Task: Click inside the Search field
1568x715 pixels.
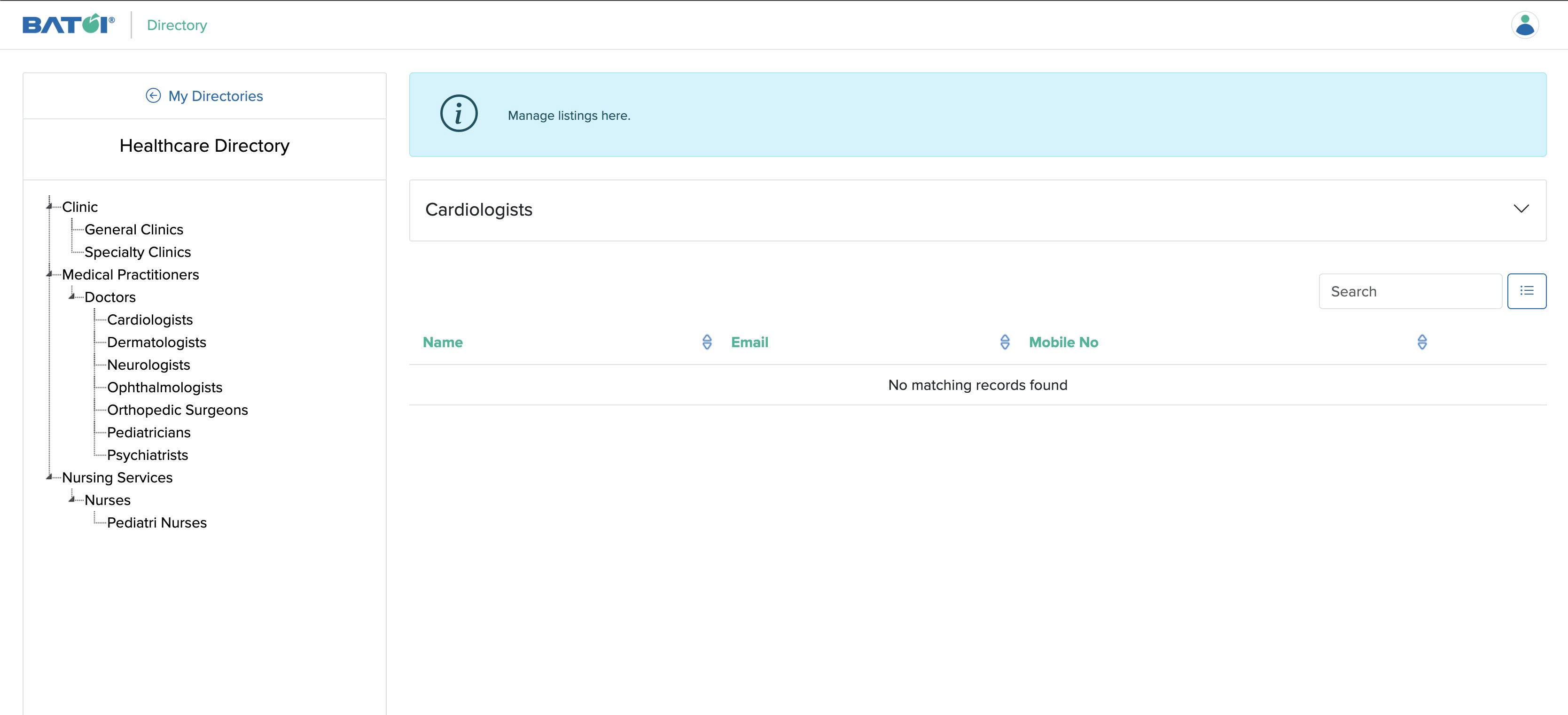Action: pyautogui.click(x=1410, y=291)
